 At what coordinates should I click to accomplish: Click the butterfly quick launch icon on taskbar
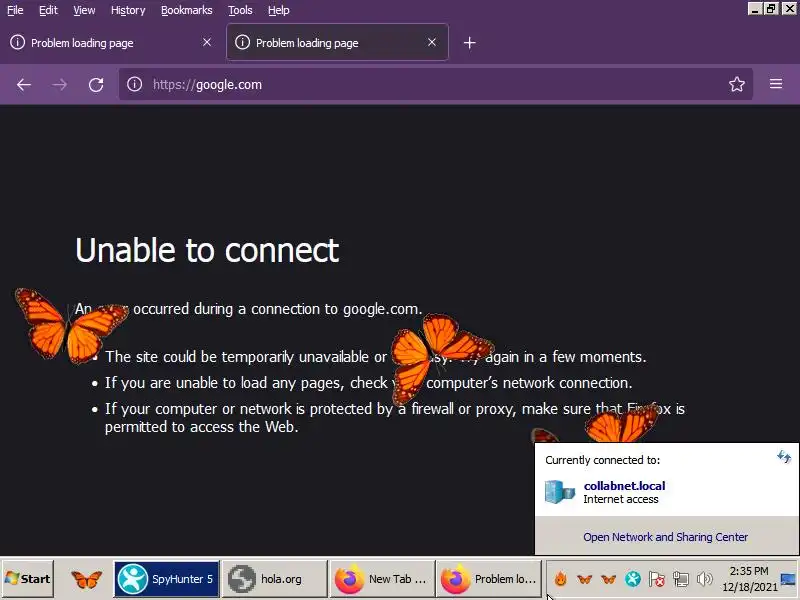86,579
